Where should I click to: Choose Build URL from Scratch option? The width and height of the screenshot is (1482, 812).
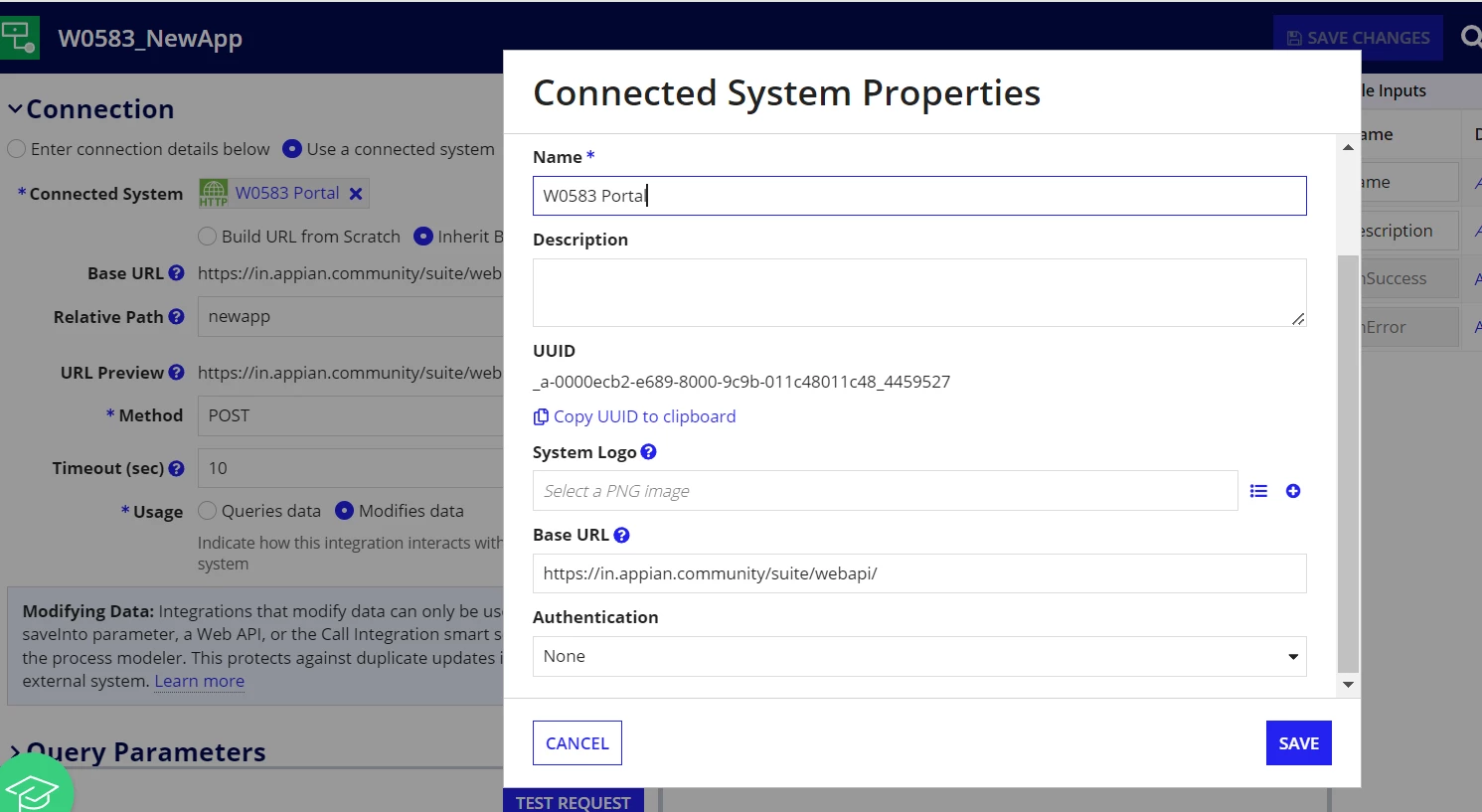pyautogui.click(x=207, y=237)
